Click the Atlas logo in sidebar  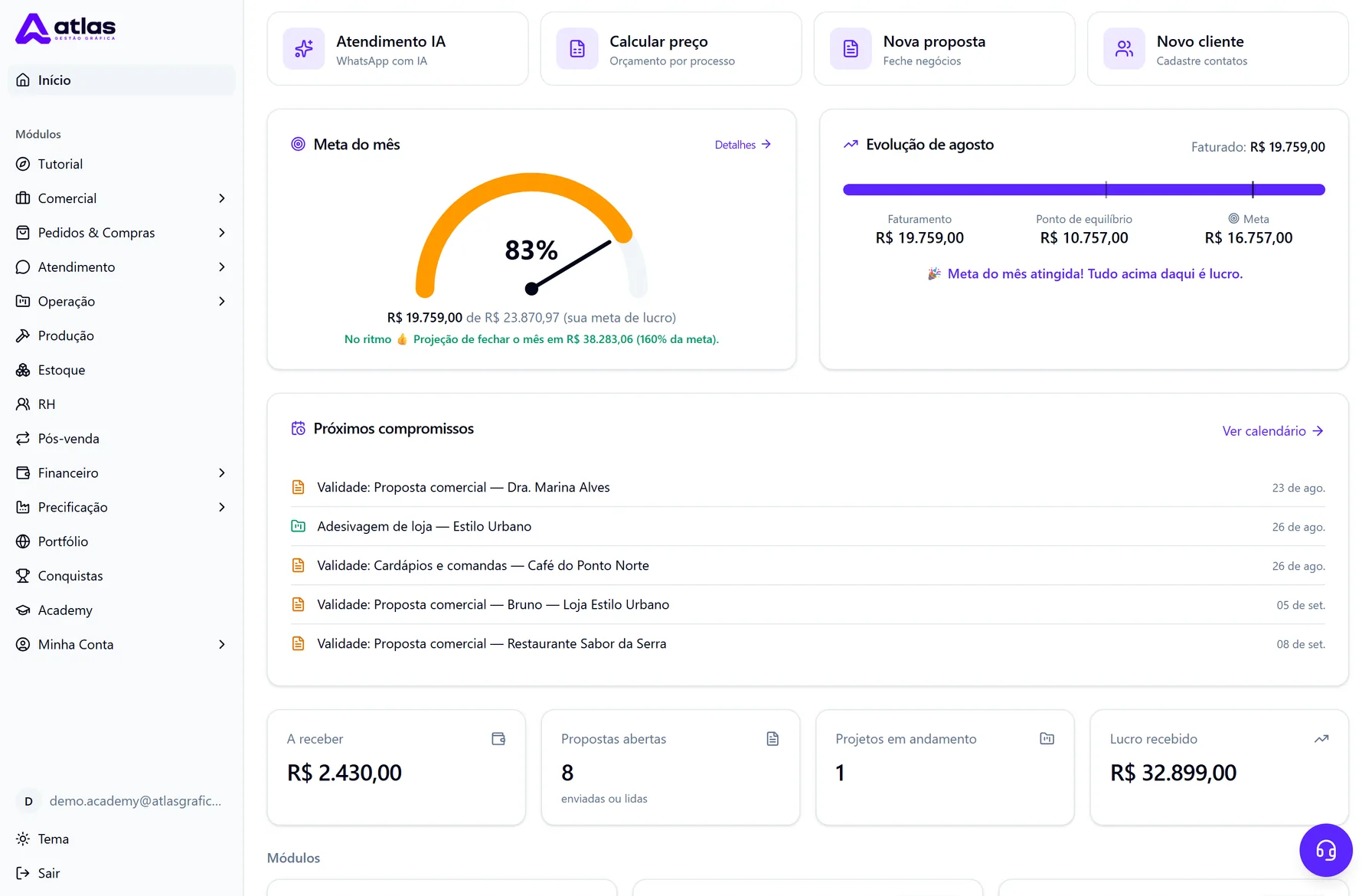[66, 28]
